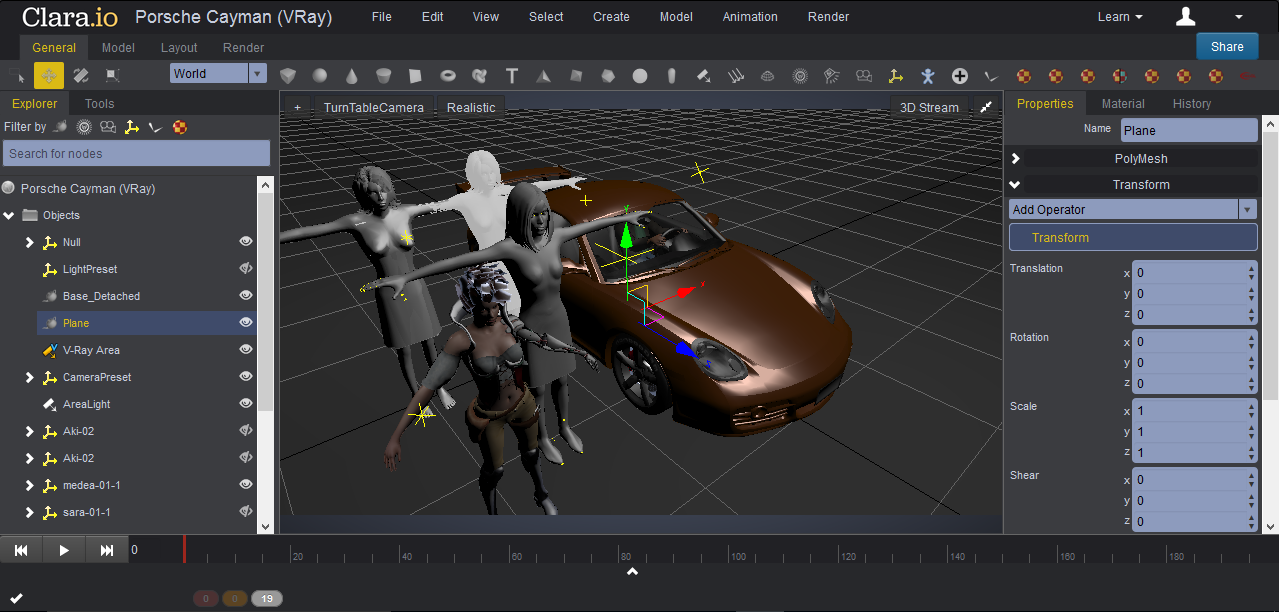Expand the sara-01-1 node
The image size is (1279, 612).
pos(29,512)
